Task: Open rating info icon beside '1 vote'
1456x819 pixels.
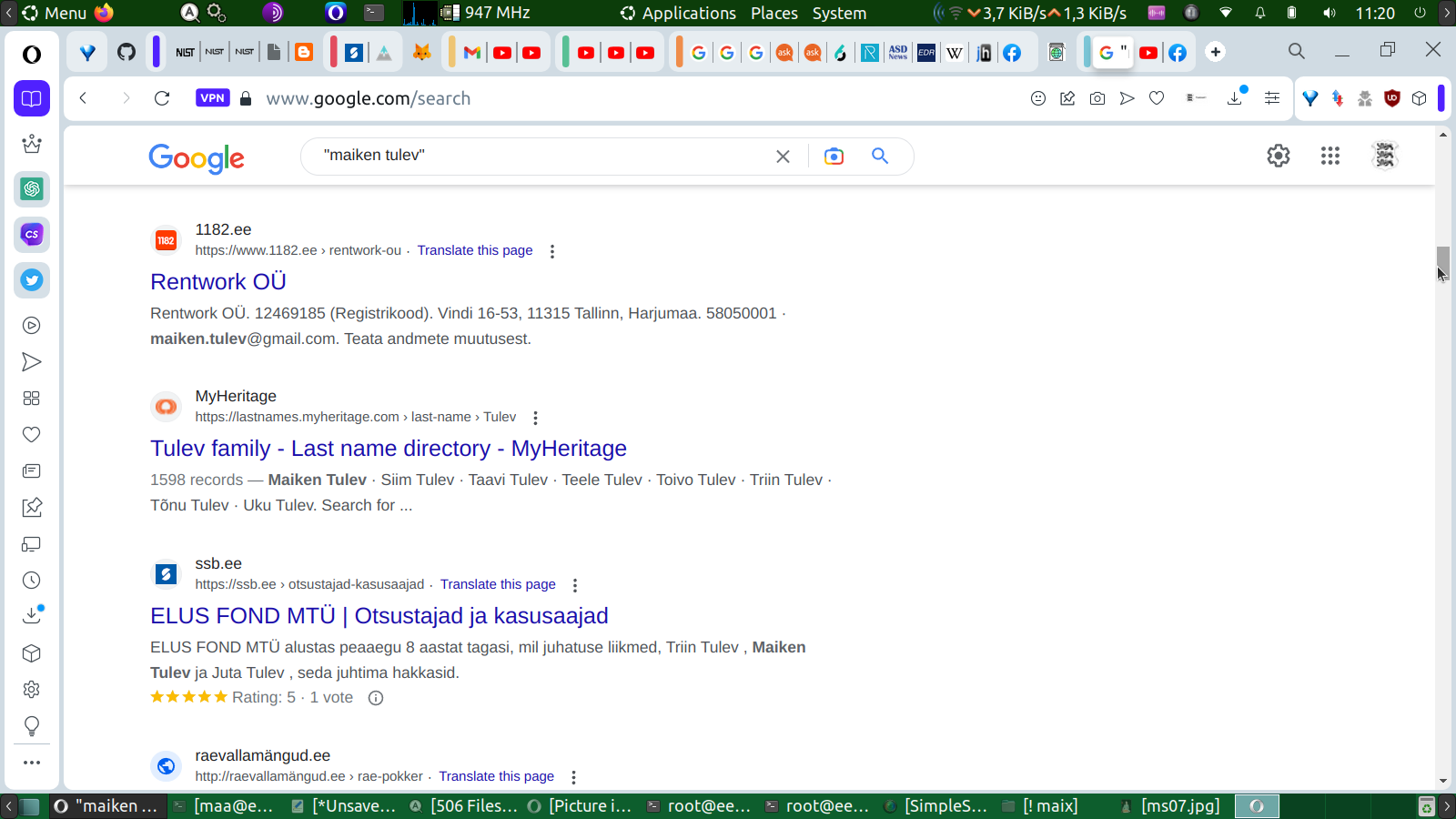Action: (376, 698)
